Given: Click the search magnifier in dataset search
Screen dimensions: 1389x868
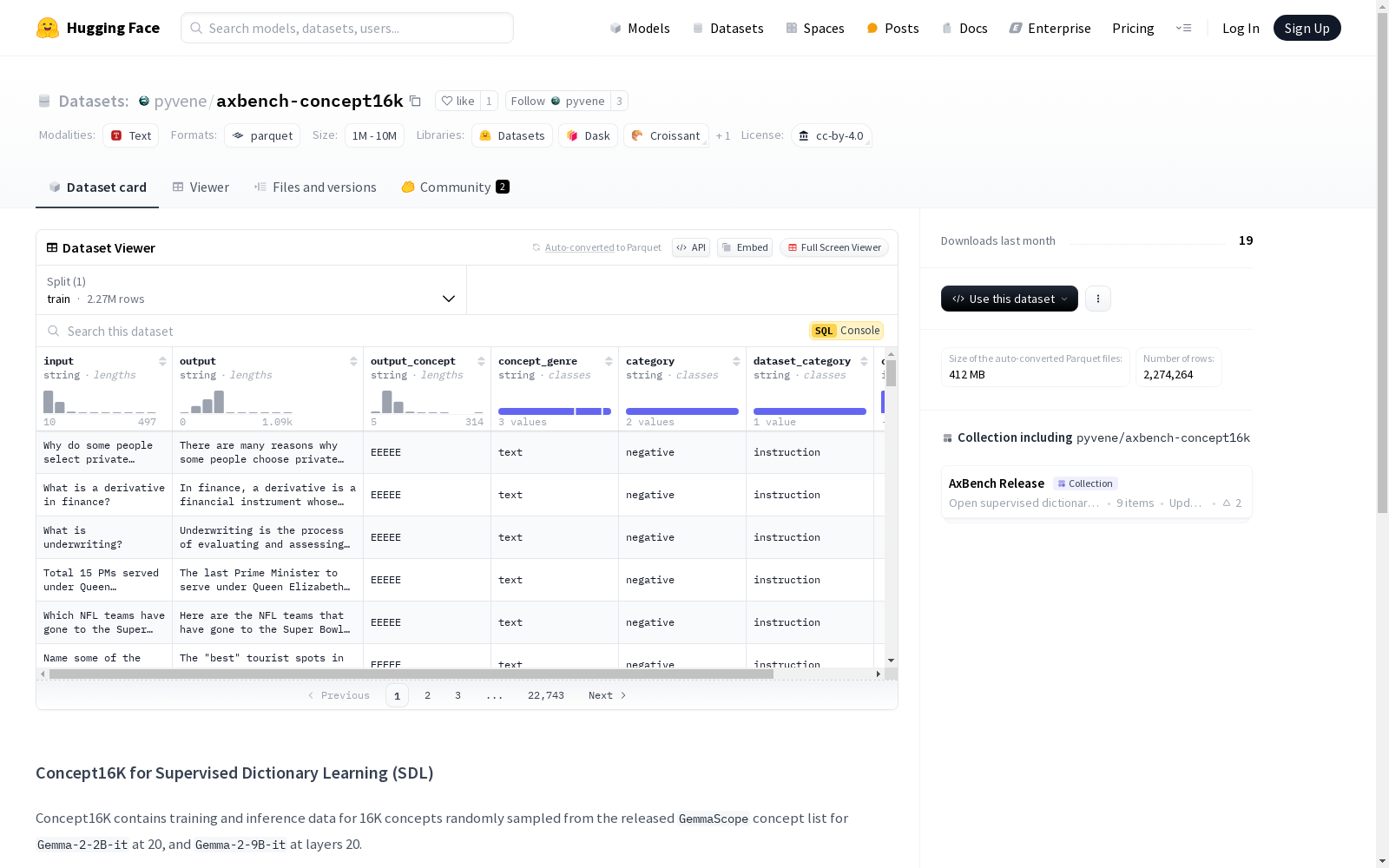Looking at the screenshot, I should [x=54, y=331].
